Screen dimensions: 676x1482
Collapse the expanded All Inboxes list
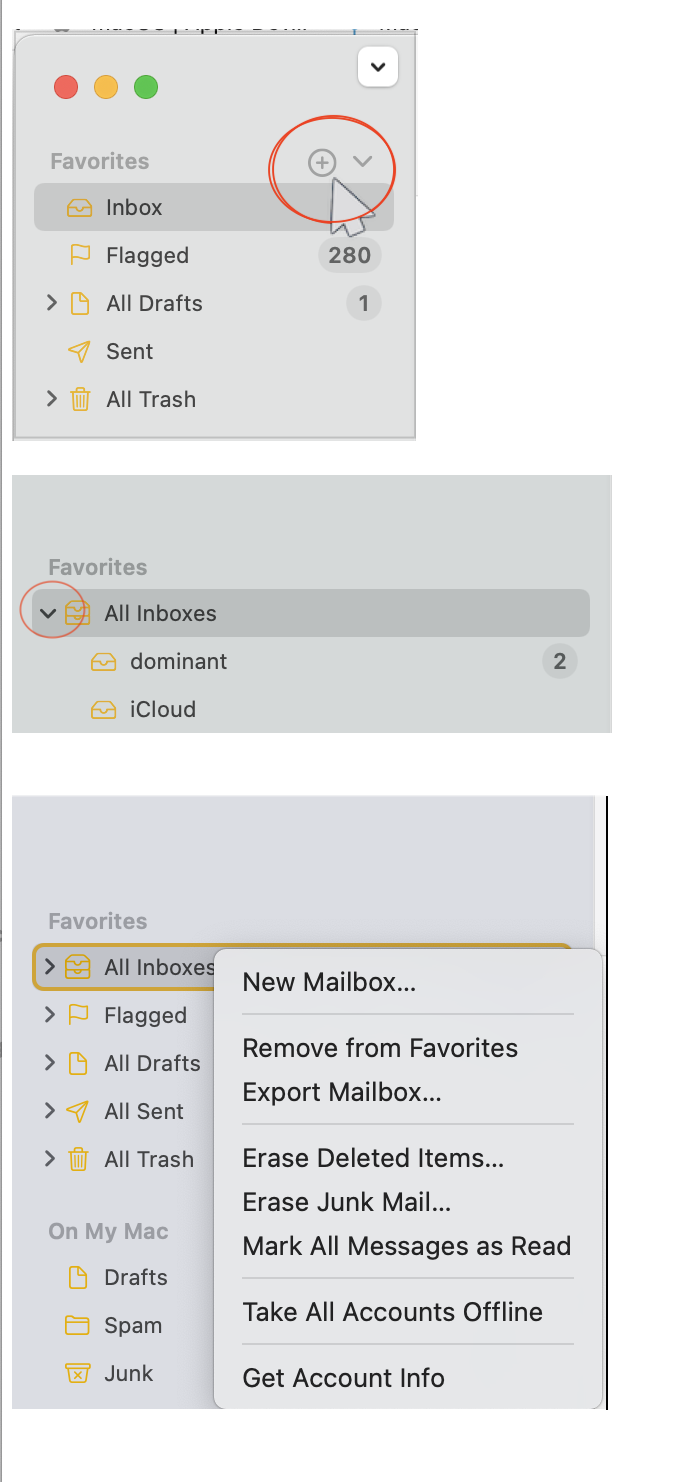(48, 613)
